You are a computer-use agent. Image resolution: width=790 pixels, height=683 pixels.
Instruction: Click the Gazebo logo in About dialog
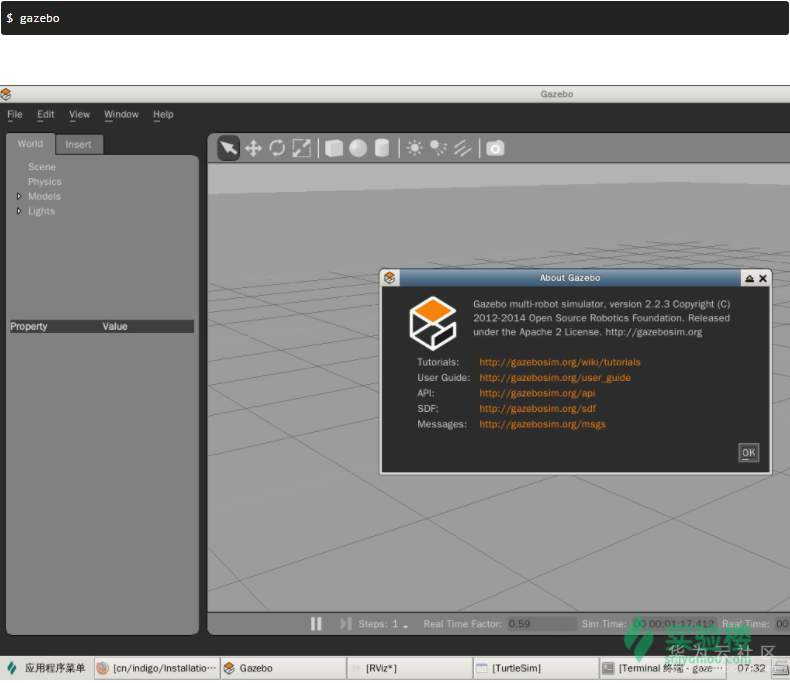[x=433, y=323]
